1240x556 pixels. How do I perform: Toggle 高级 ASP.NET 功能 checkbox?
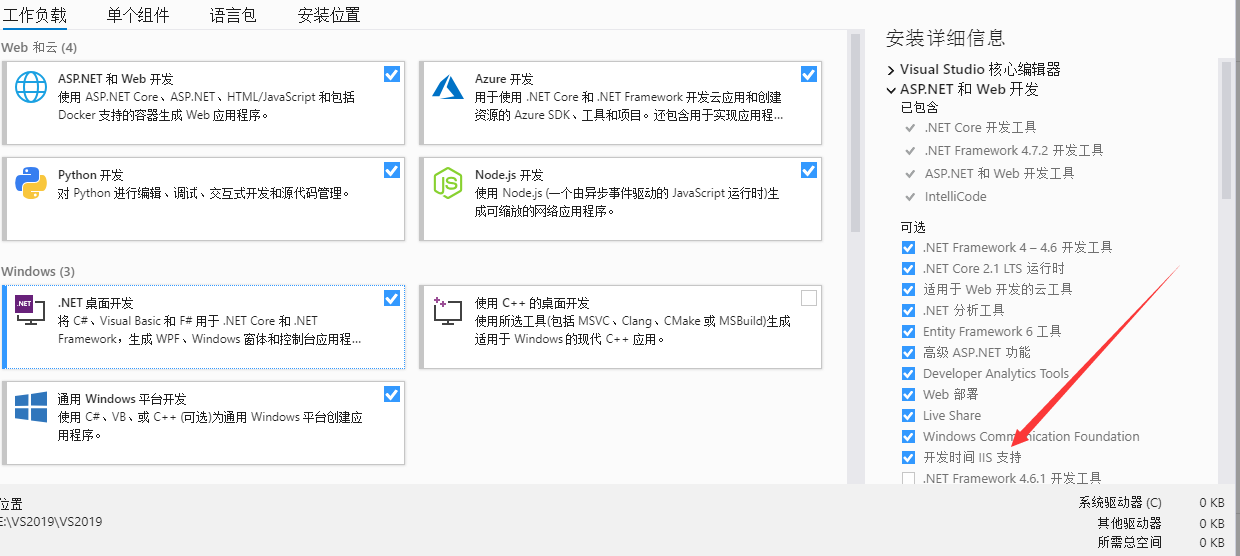[x=908, y=352]
